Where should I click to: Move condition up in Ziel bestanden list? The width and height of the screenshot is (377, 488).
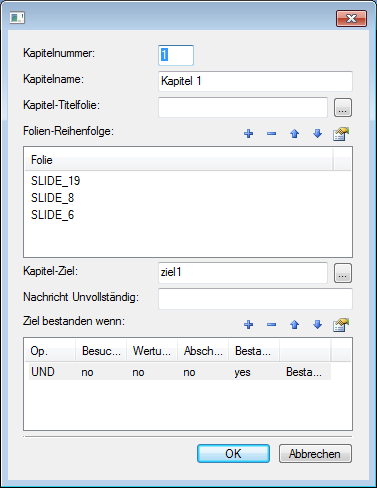(294, 325)
